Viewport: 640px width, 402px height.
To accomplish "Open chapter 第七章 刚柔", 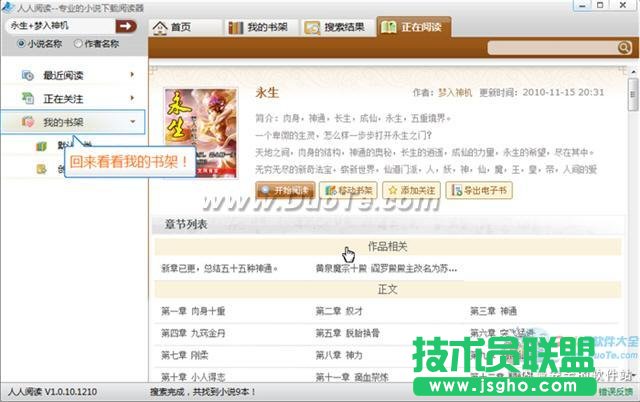I will [x=184, y=355].
